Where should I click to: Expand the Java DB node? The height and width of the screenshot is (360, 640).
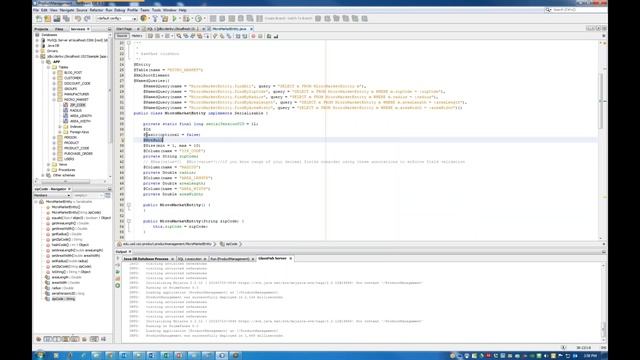point(37,46)
